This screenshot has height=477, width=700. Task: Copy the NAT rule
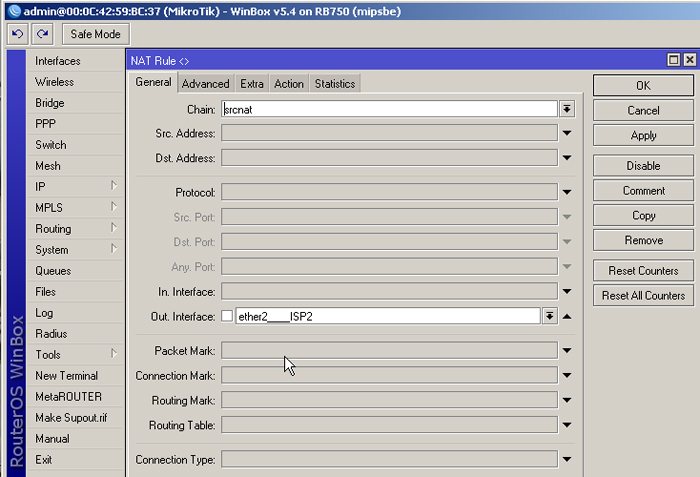point(643,215)
